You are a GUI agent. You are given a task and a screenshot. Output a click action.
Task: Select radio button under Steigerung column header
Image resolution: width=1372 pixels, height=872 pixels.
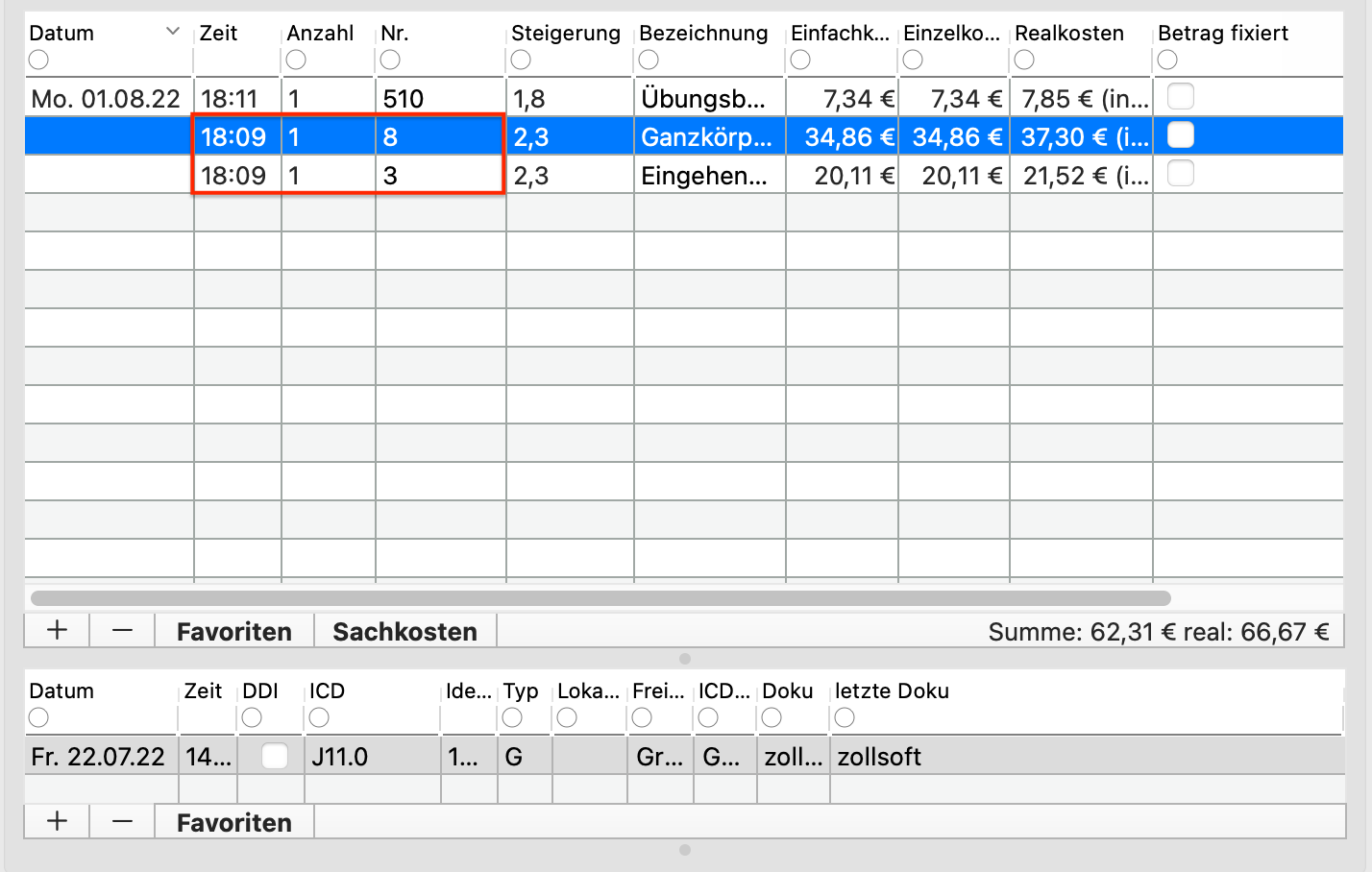tap(521, 60)
